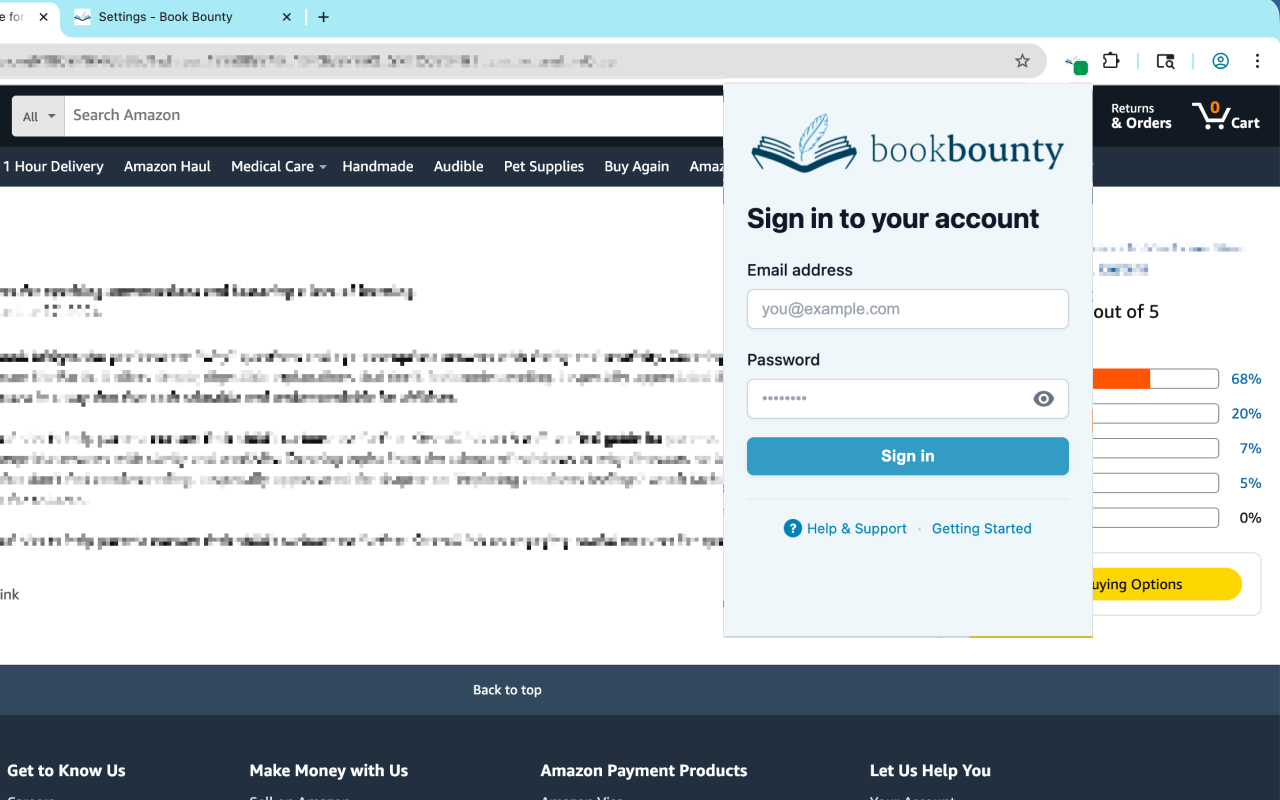Open Chrome's three-dot menu

coord(1257,61)
